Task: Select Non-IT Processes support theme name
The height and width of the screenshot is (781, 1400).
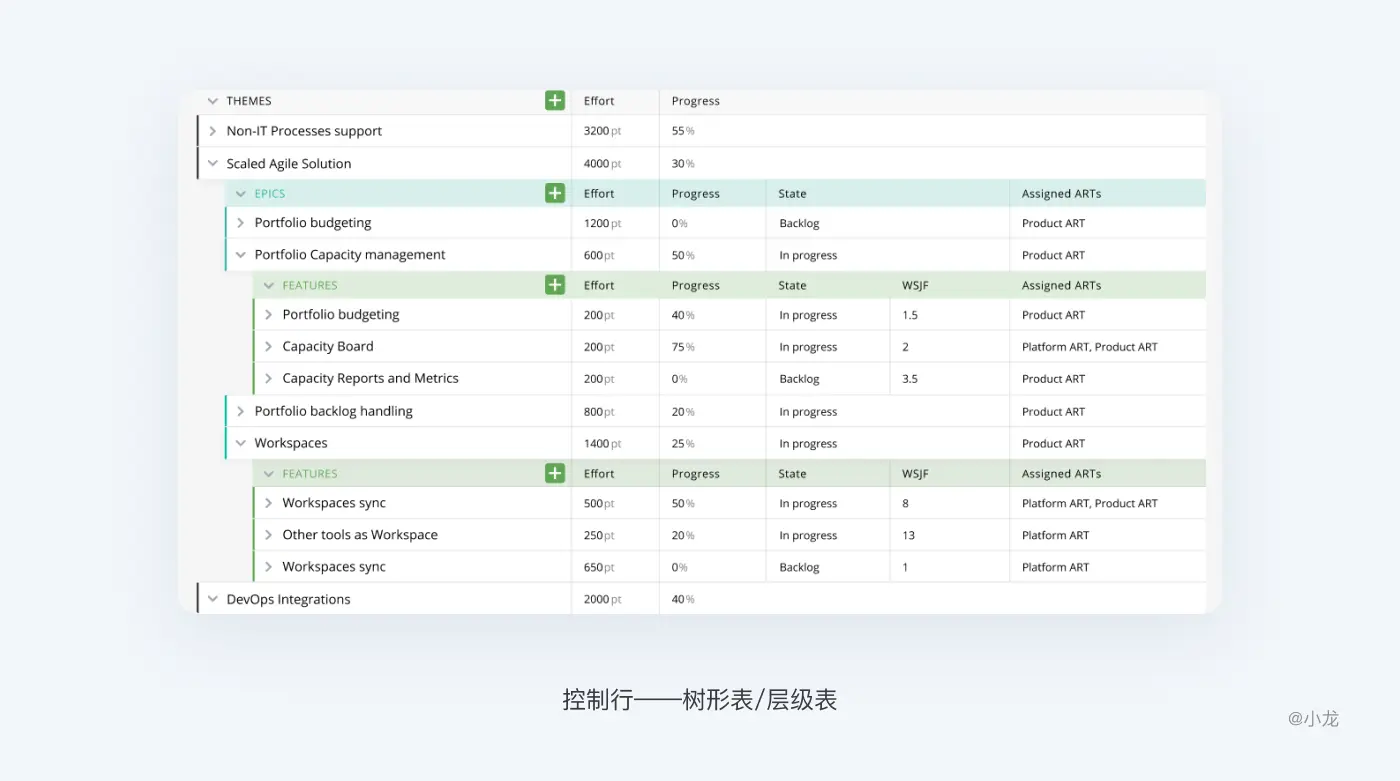Action: 304,131
